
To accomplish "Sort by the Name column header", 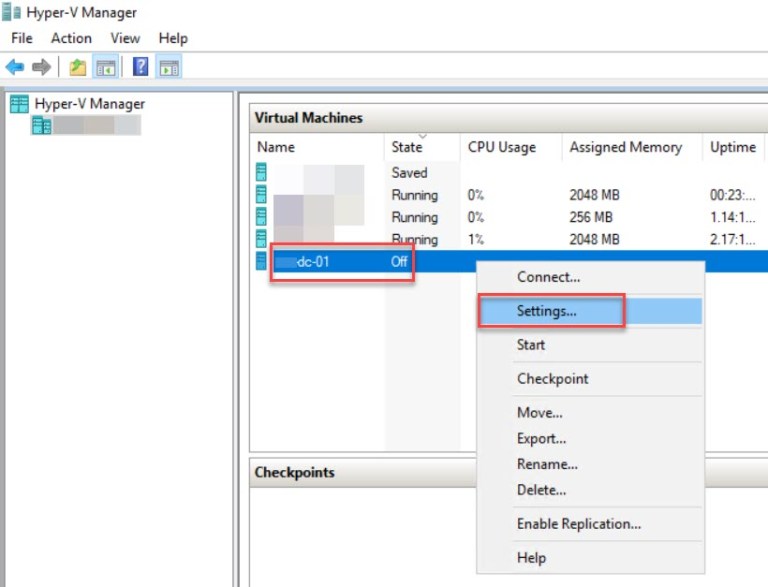I will coord(317,147).
